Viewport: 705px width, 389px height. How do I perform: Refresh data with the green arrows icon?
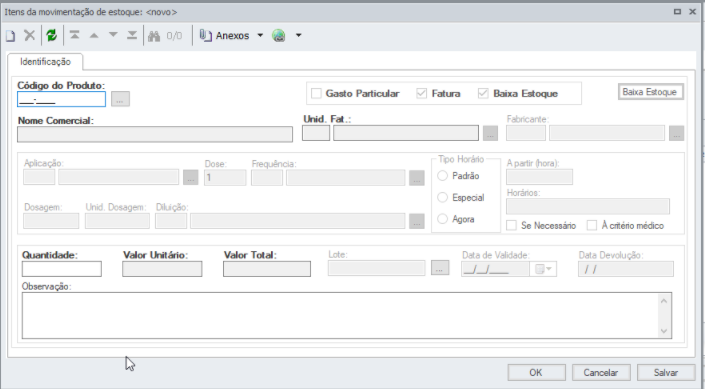[52, 35]
